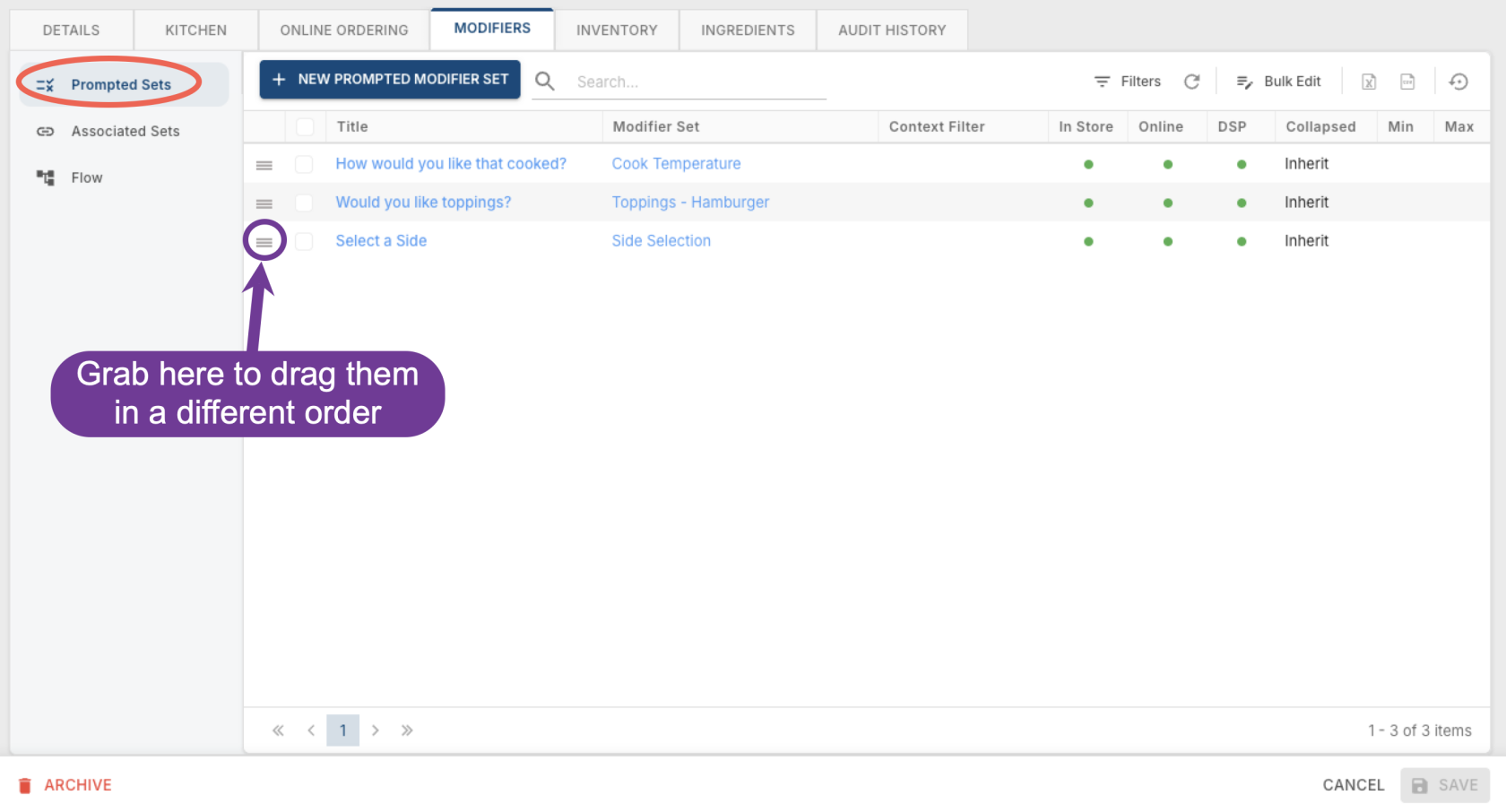The width and height of the screenshot is (1506, 812).
Task: Click the Collapsed column header
Action: pyautogui.click(x=1320, y=126)
